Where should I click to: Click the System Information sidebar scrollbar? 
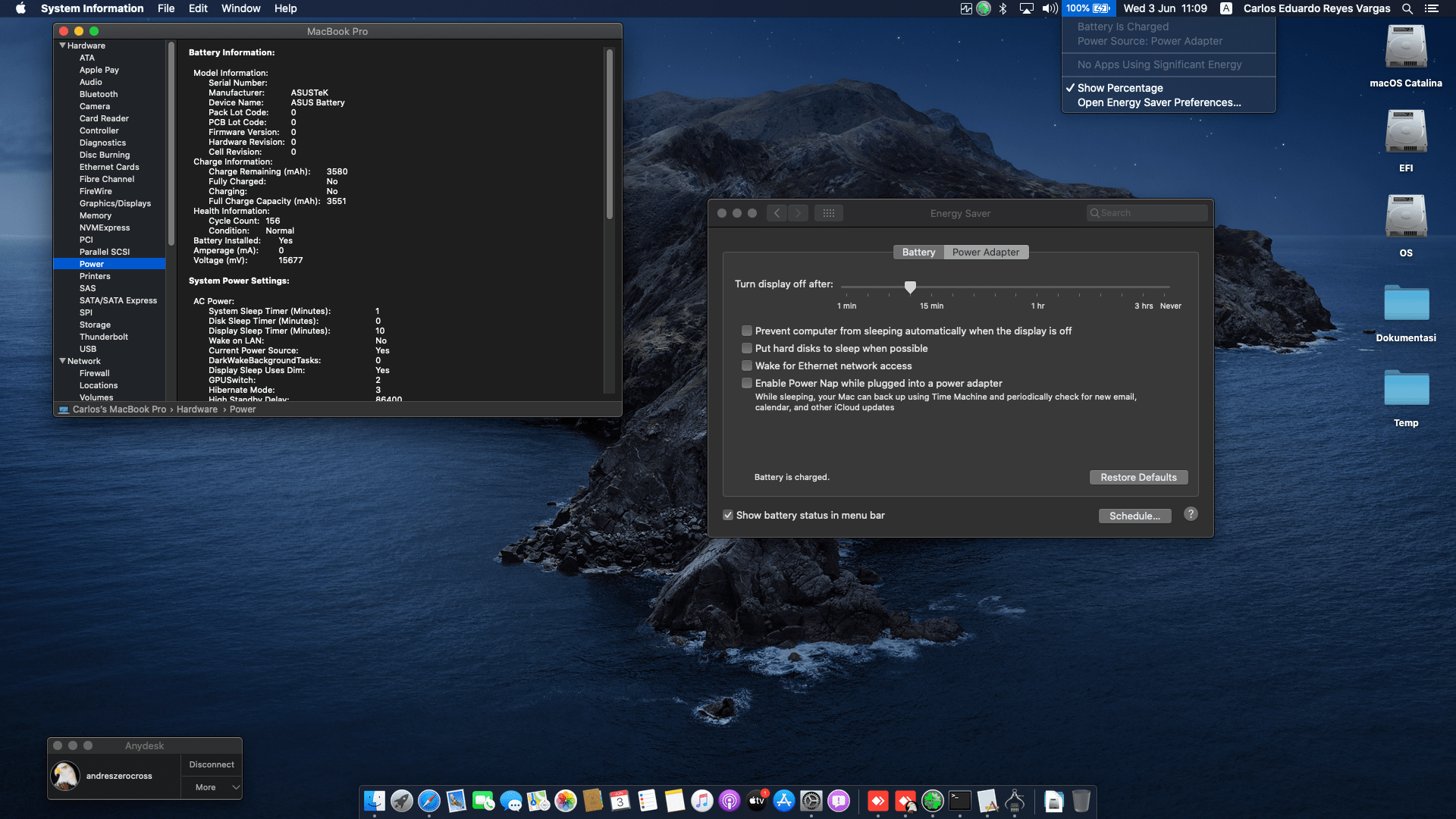coord(171,144)
